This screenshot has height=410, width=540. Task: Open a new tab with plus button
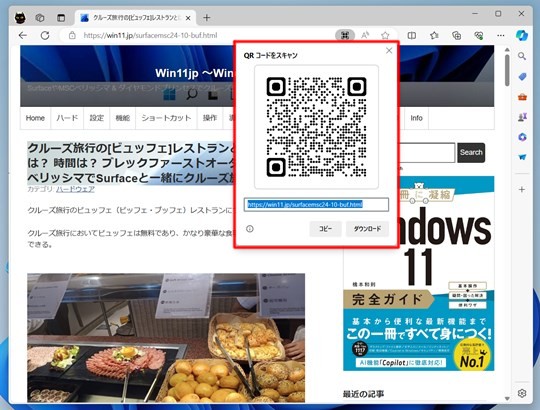207,18
